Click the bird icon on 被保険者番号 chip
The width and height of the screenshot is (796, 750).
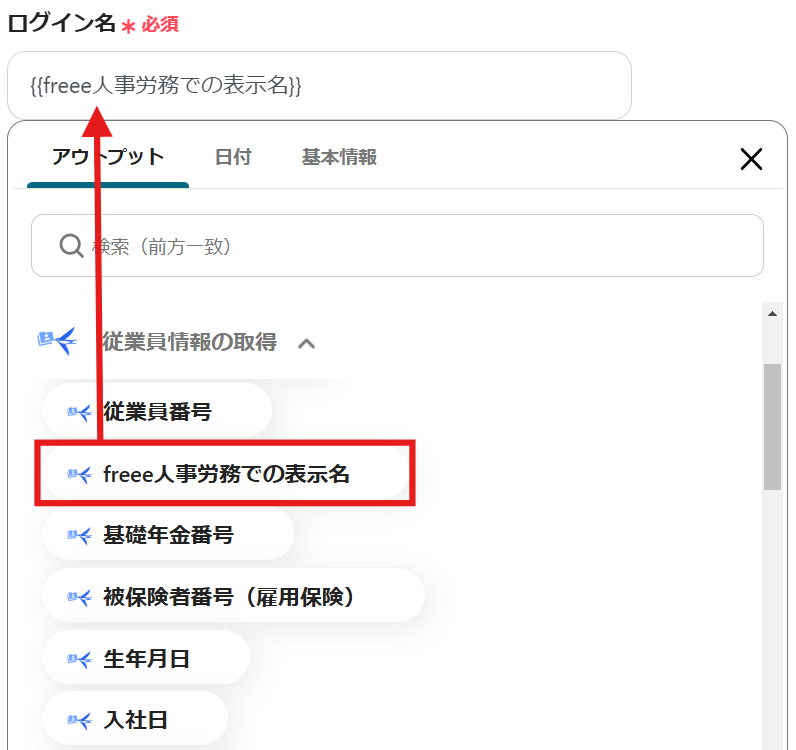click(79, 598)
